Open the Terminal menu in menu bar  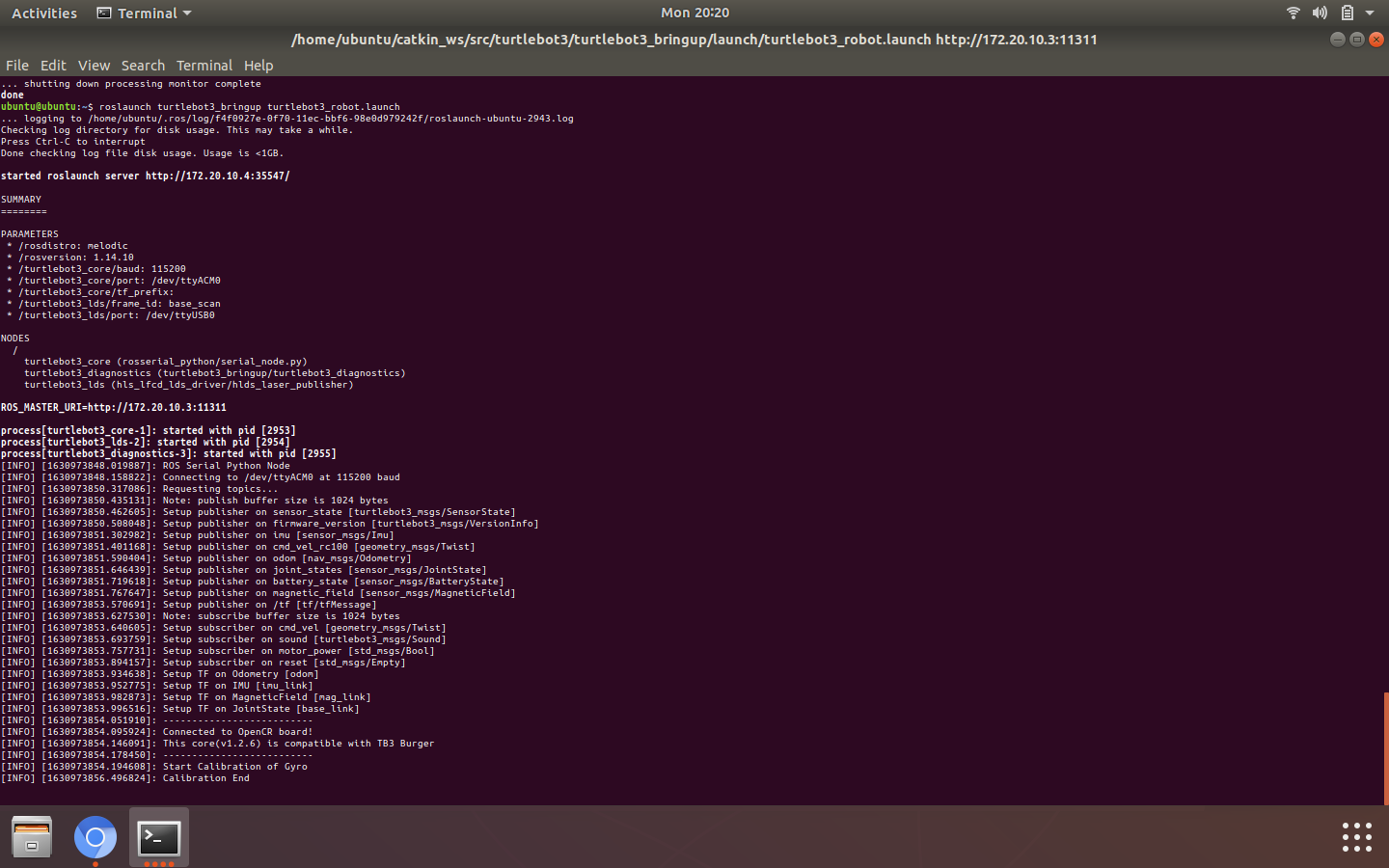coord(204,66)
